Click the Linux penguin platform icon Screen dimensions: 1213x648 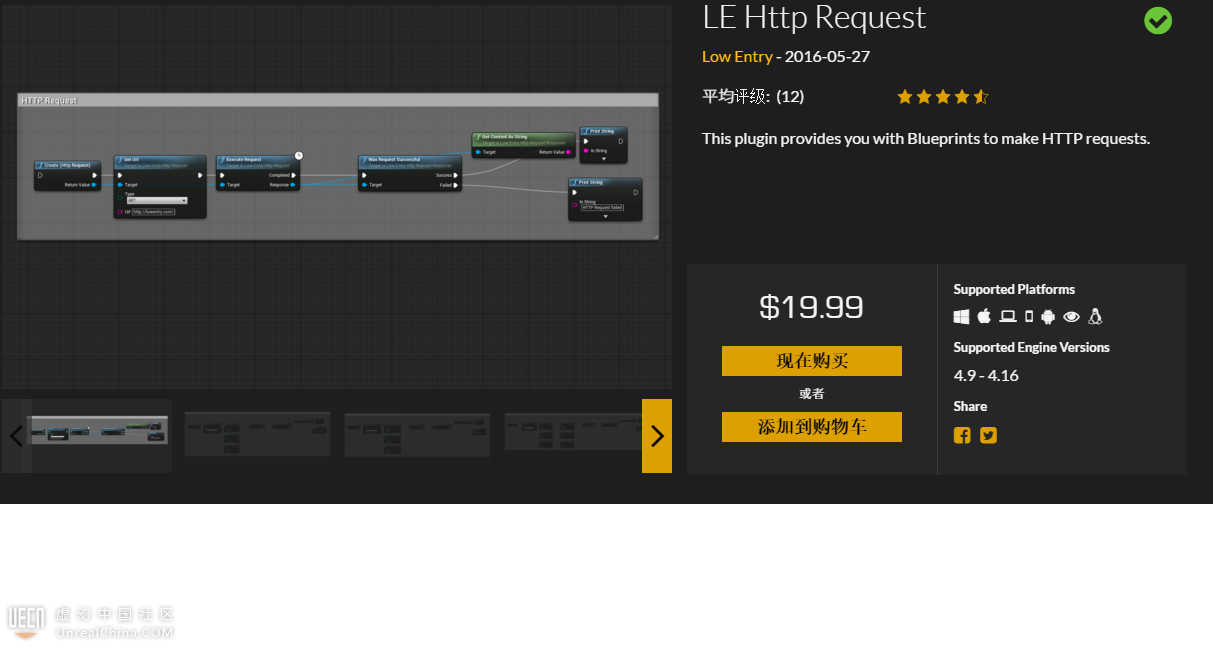[1095, 317]
